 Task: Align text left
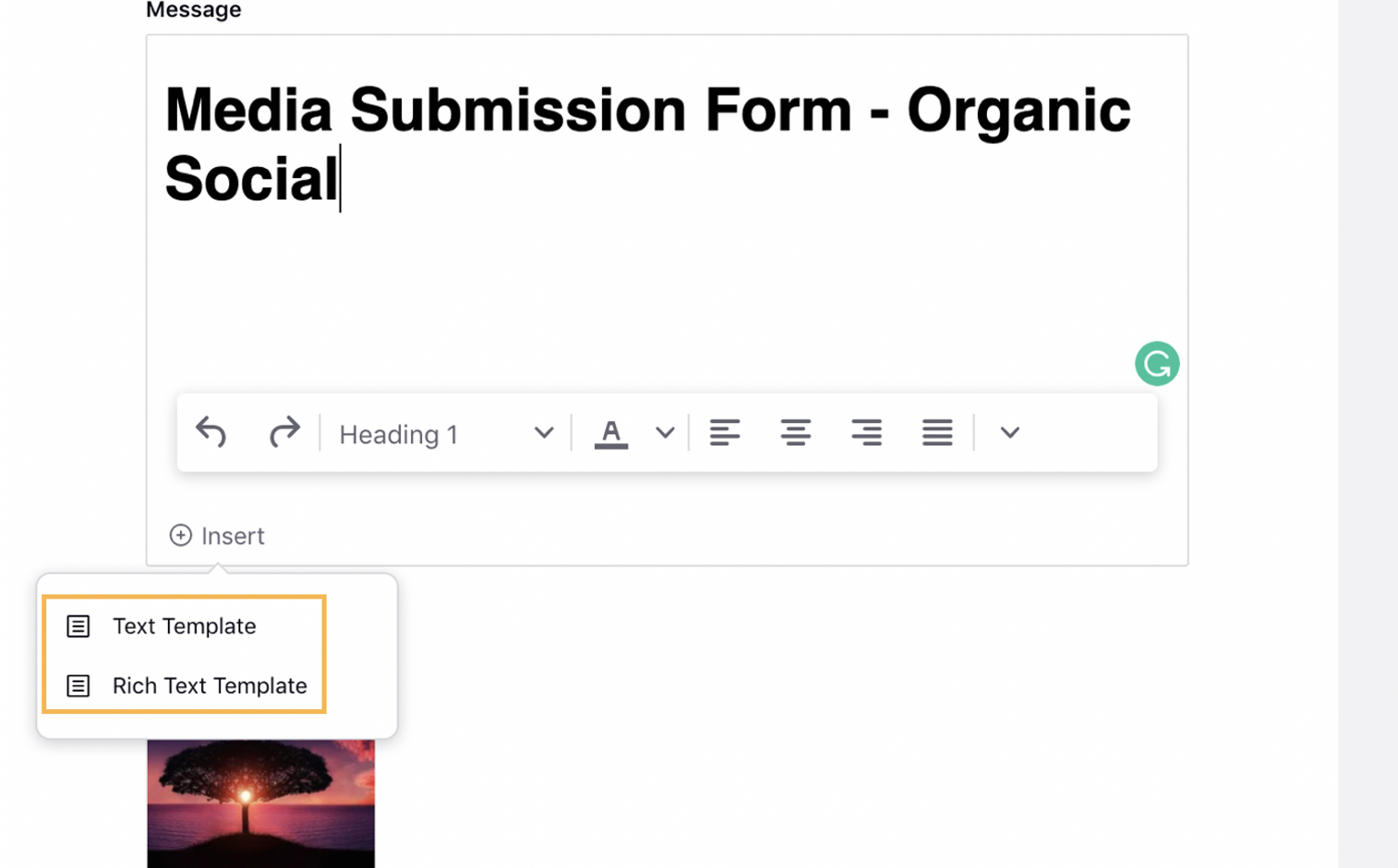point(725,432)
